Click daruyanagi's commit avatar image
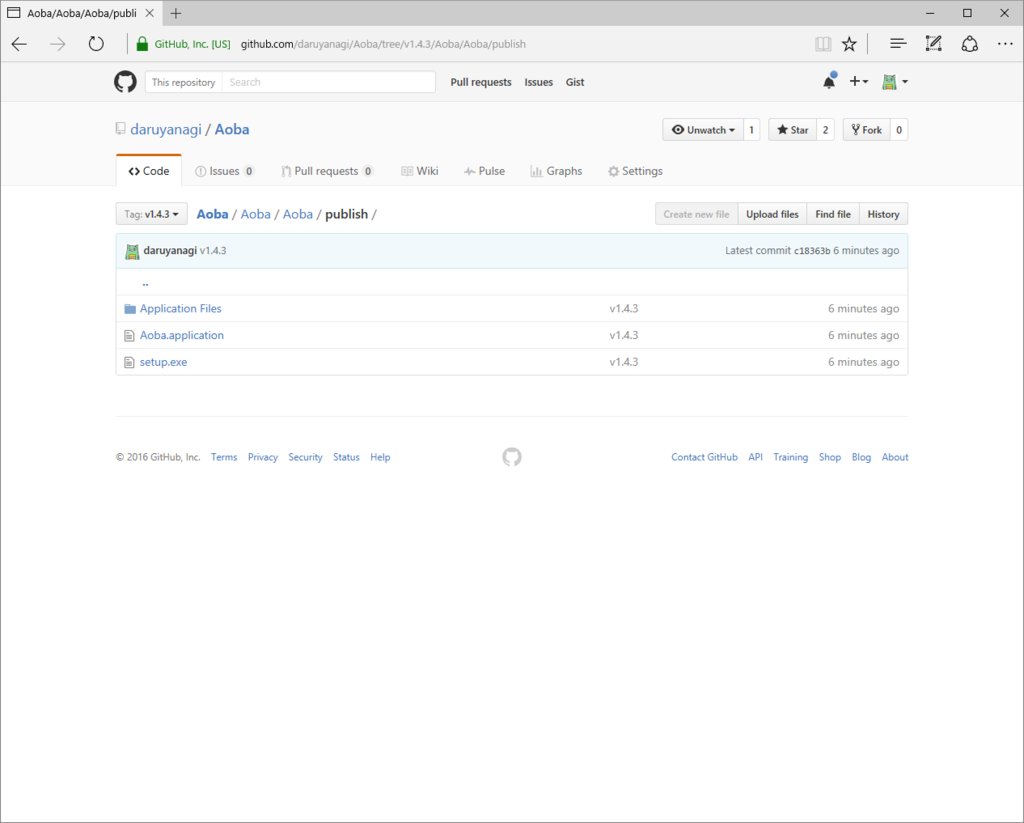 (132, 251)
